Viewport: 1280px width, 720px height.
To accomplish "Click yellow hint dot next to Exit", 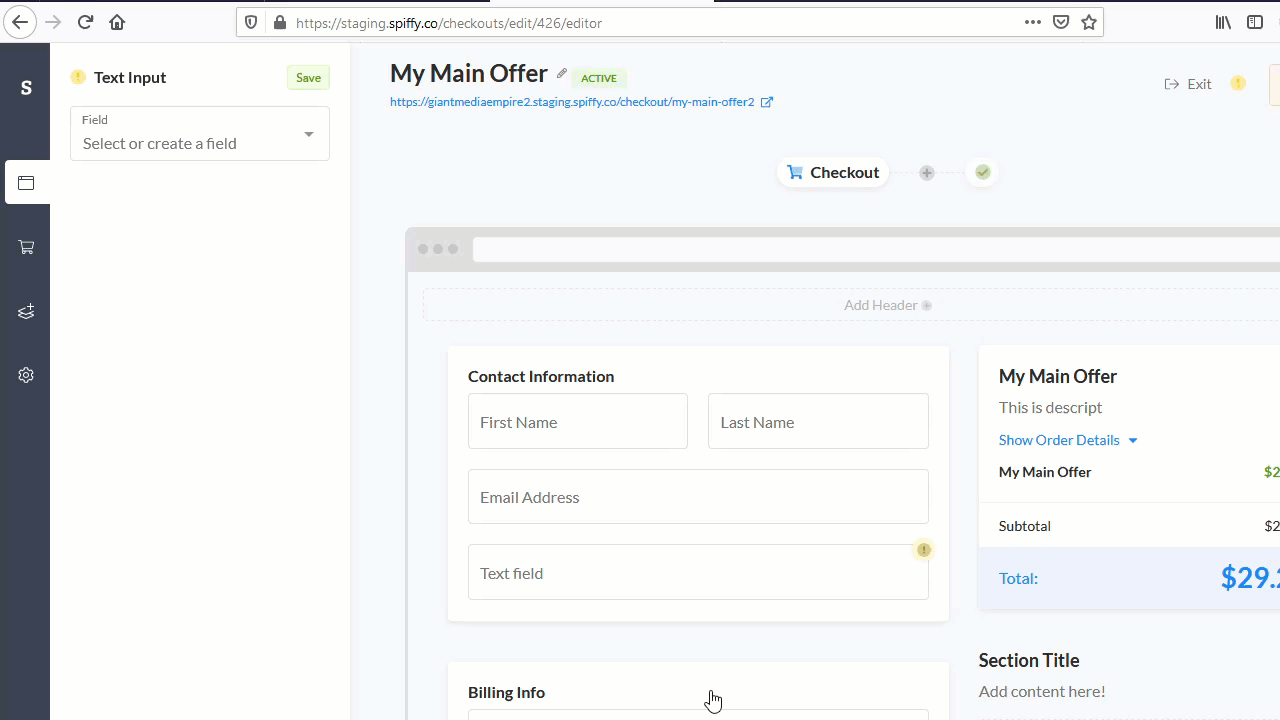I will [x=1238, y=83].
